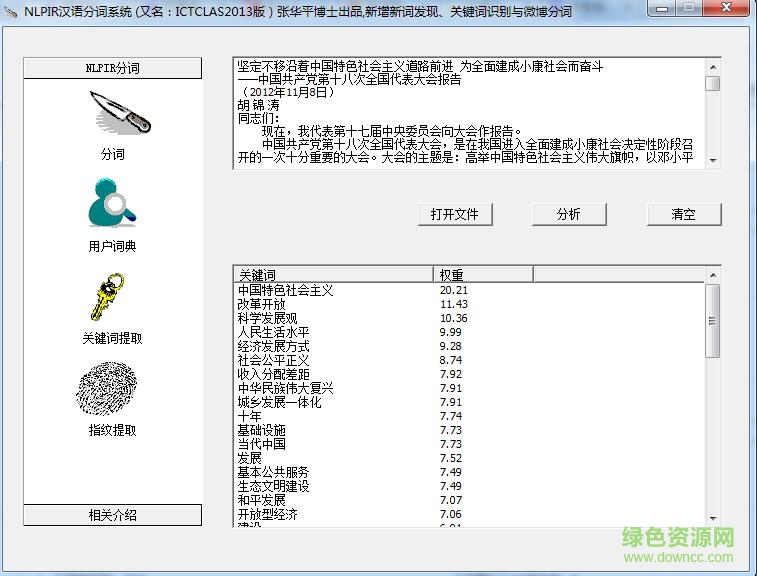The width and height of the screenshot is (757, 576).
Task: Click the date line （2012年11月8日）
Action: [x=288, y=92]
